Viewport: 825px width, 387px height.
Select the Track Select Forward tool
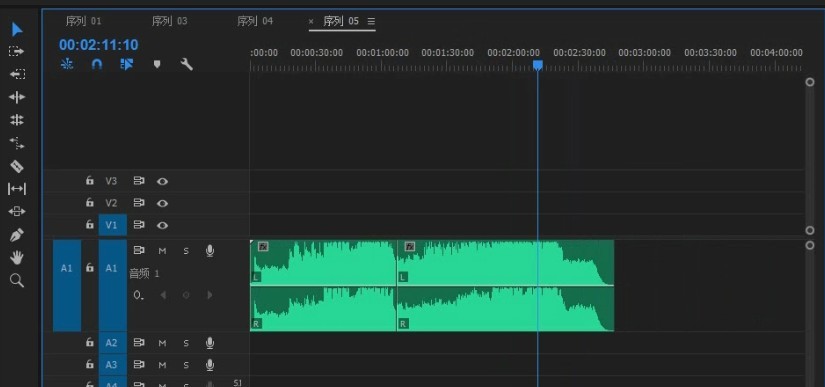click(x=17, y=51)
